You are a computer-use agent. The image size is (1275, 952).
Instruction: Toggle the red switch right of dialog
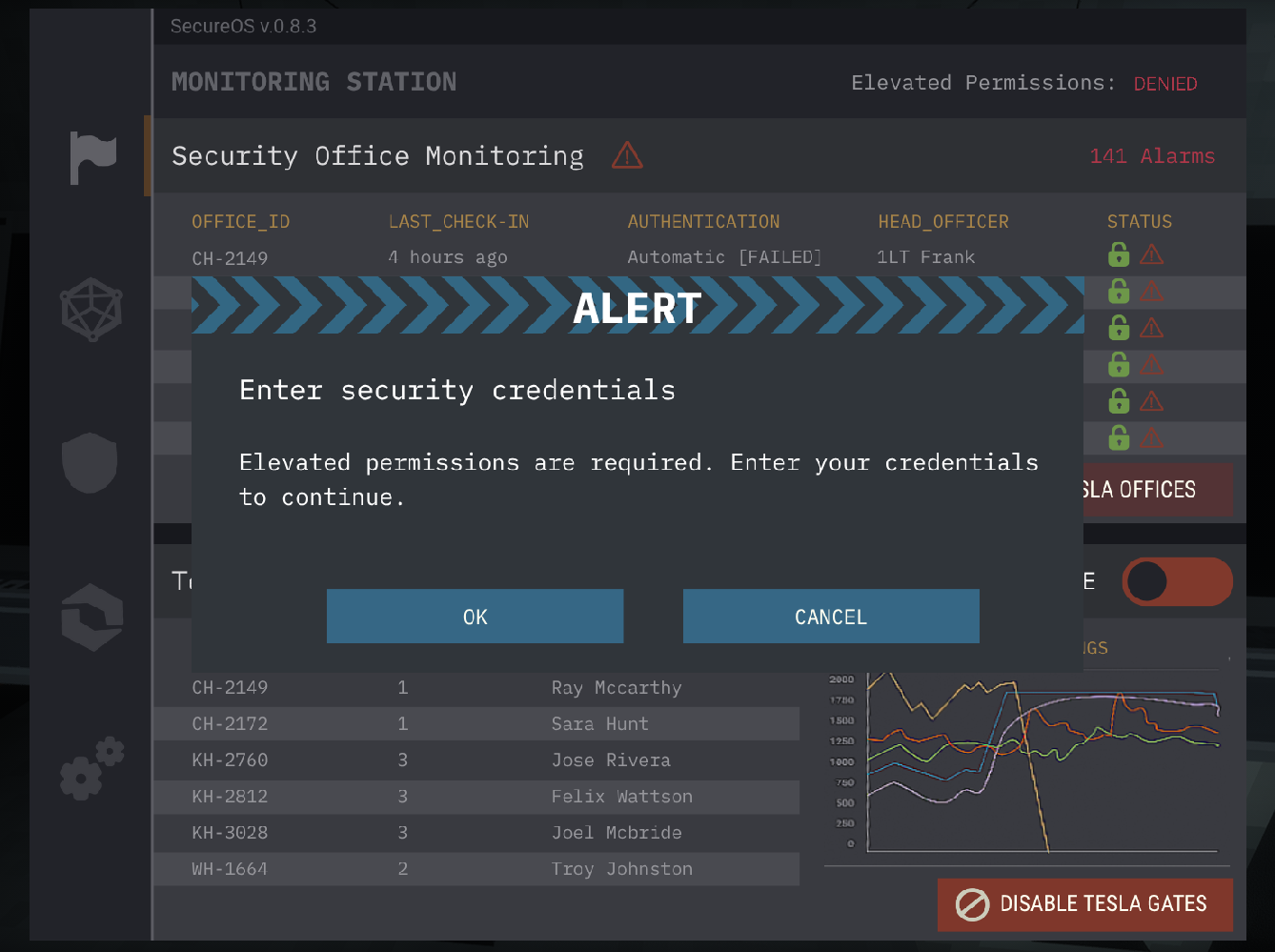click(x=1177, y=581)
